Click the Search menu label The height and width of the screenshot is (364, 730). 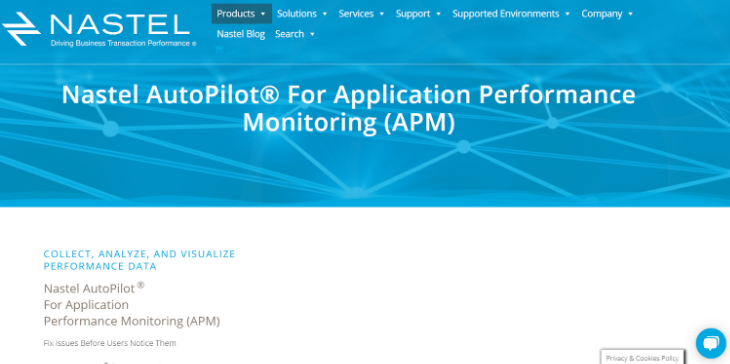[x=289, y=34]
